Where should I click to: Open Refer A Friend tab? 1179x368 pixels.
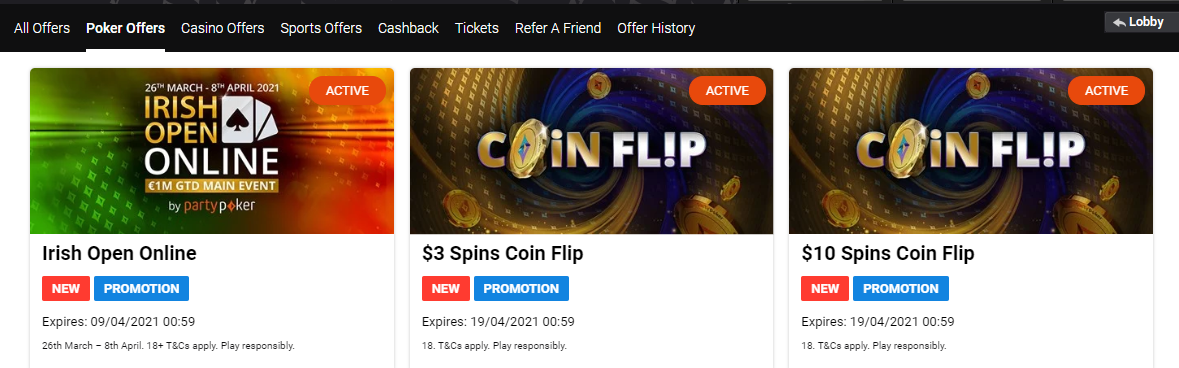coord(558,28)
